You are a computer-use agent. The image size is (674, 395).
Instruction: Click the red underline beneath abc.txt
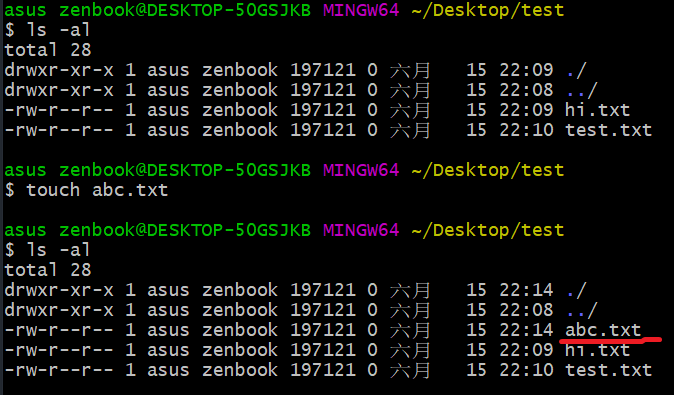coord(610,341)
